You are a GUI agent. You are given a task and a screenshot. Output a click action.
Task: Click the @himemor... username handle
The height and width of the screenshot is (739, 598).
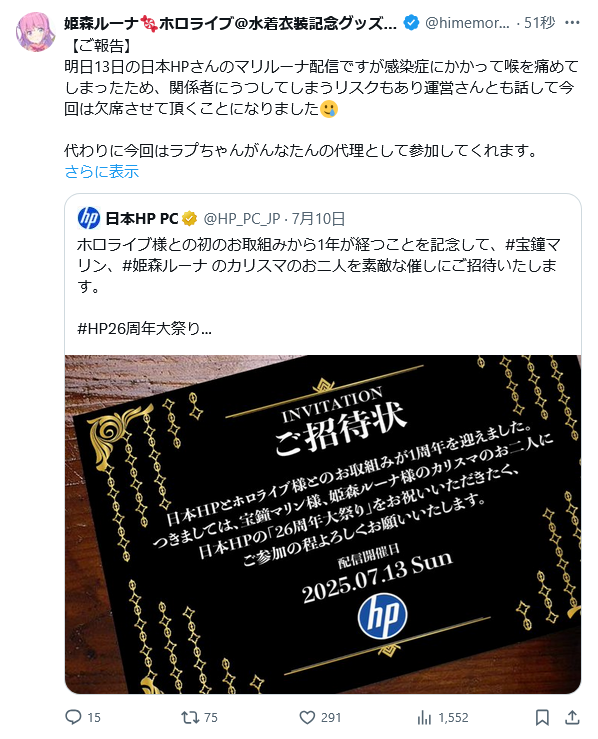(467, 23)
